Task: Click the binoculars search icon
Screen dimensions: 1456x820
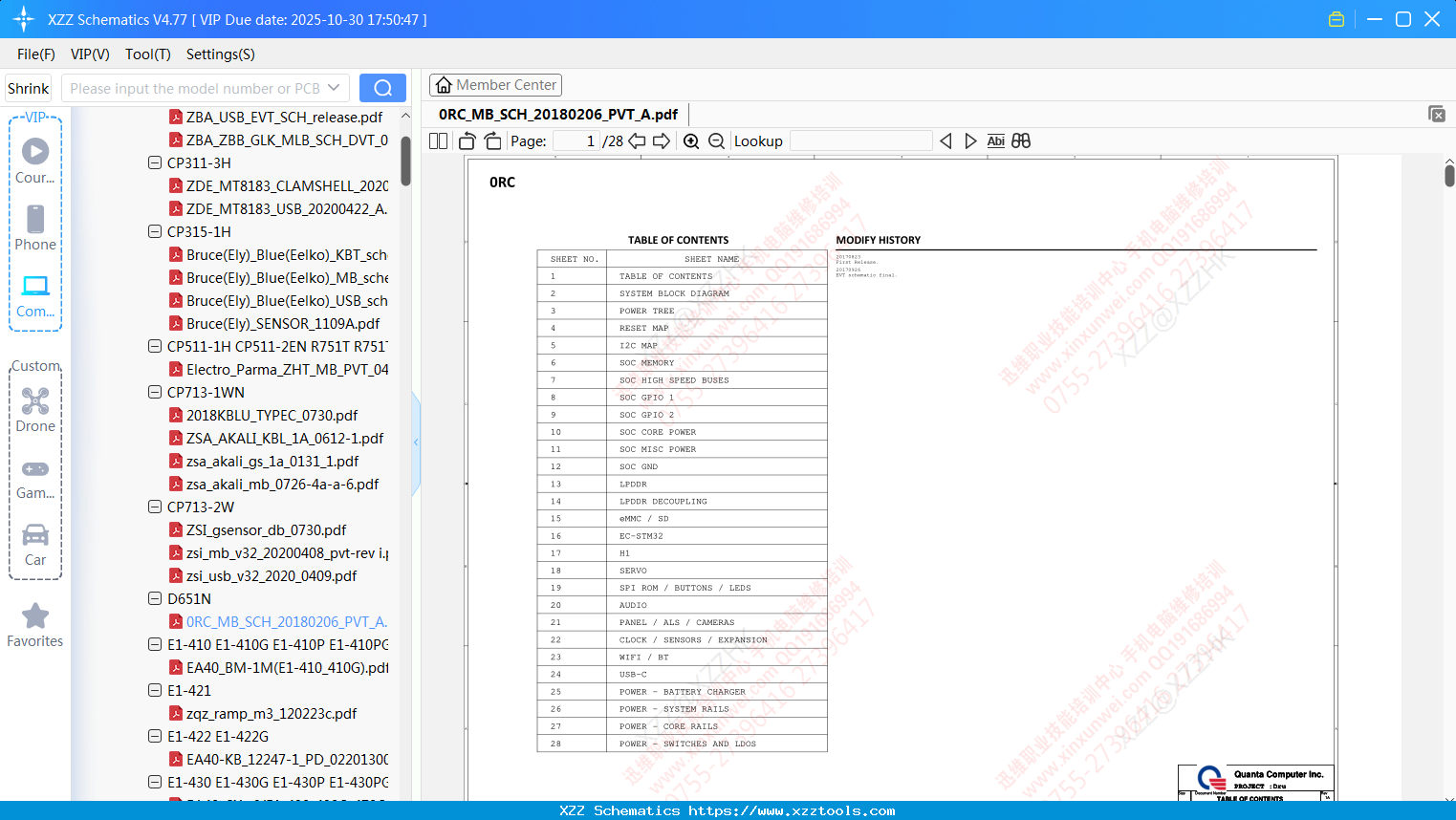Action: click(x=1021, y=140)
